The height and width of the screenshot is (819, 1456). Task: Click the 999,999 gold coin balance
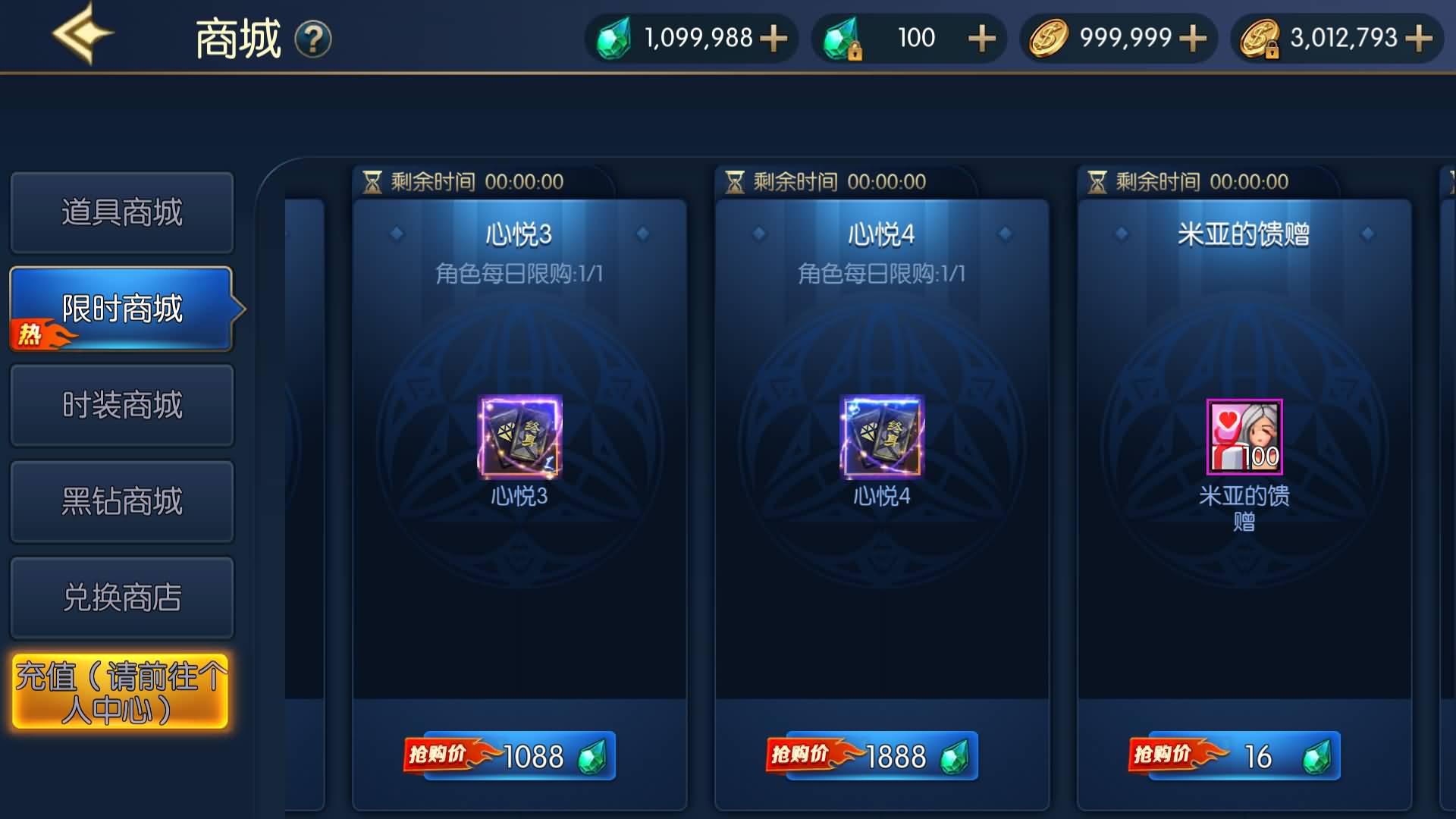(1125, 38)
